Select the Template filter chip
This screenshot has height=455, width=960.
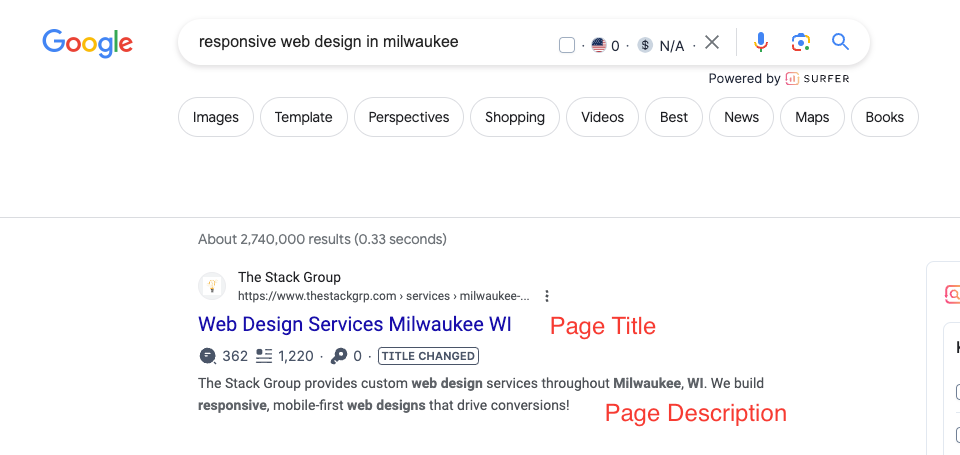304,117
